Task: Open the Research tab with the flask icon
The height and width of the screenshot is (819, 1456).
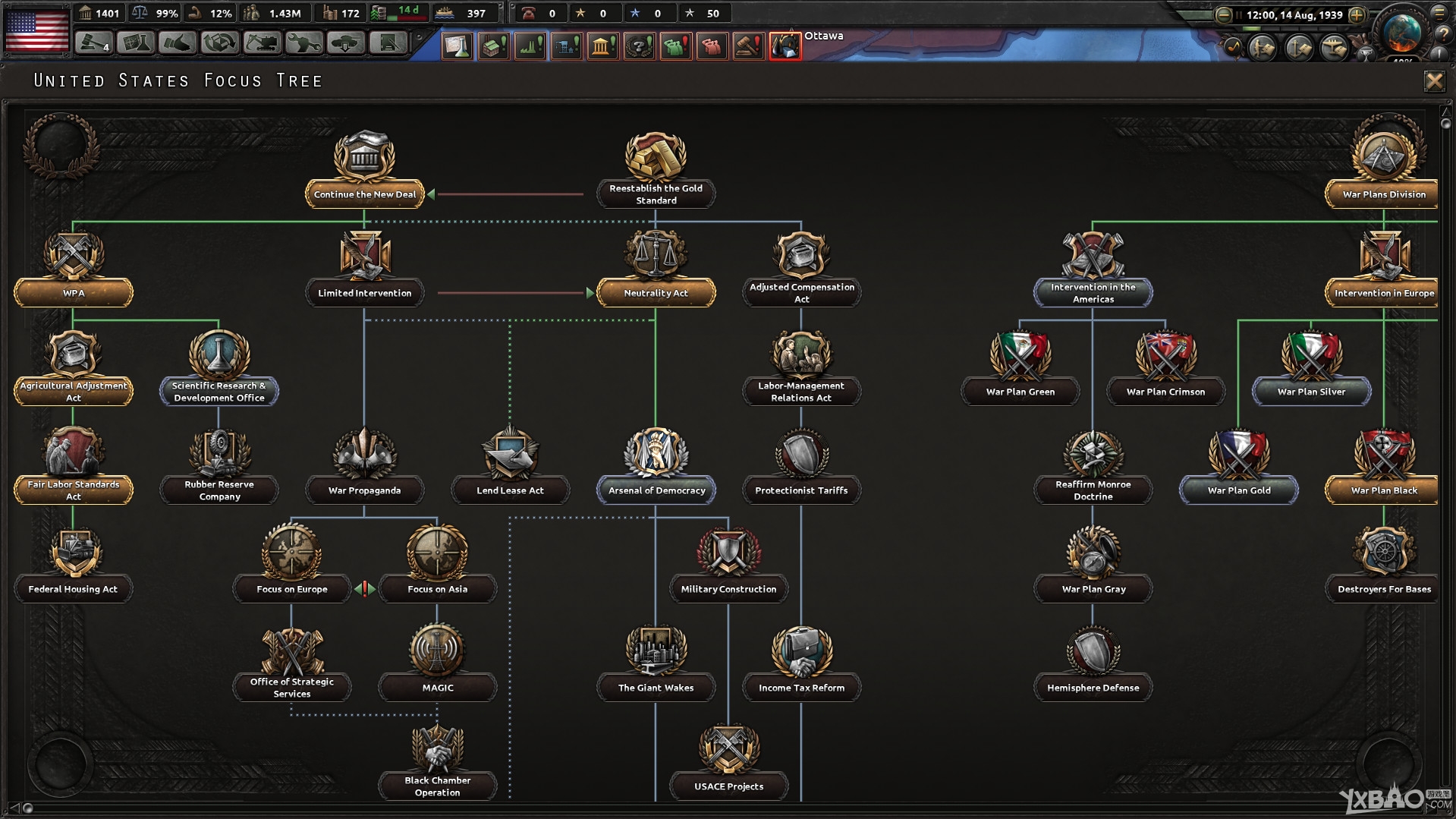Action: (x=135, y=43)
